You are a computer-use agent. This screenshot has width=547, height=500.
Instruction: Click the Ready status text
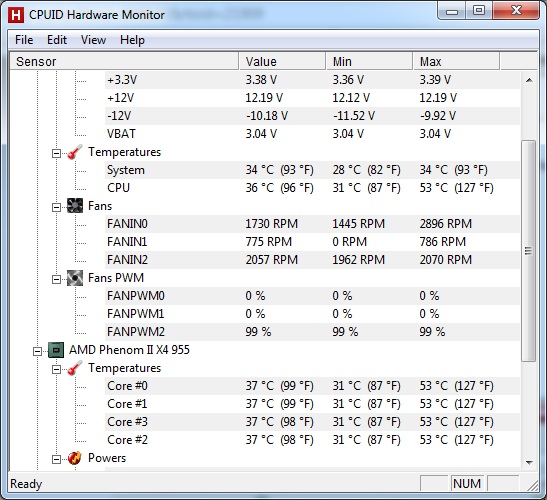(x=26, y=484)
